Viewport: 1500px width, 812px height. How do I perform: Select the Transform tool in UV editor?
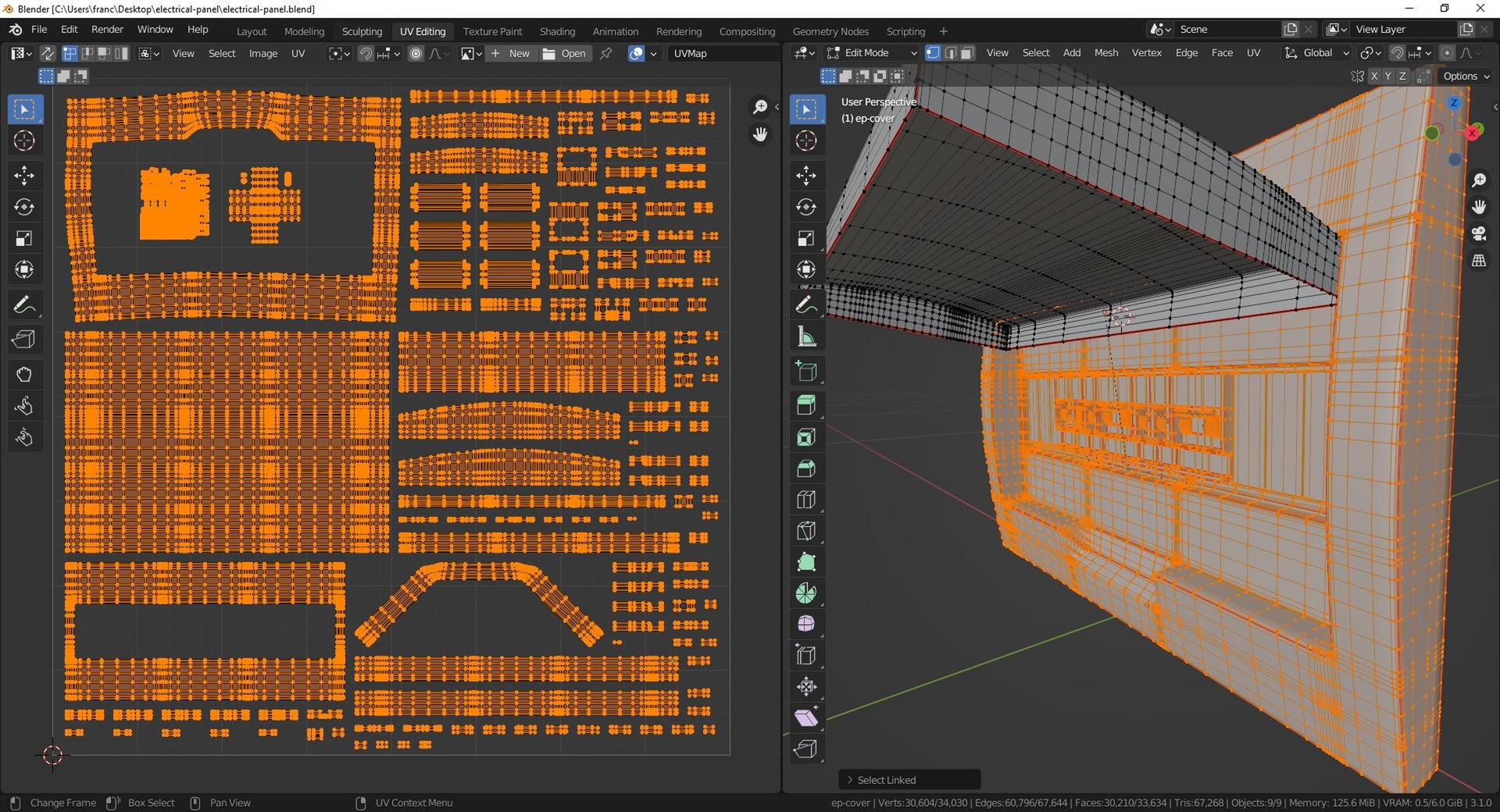click(x=24, y=269)
